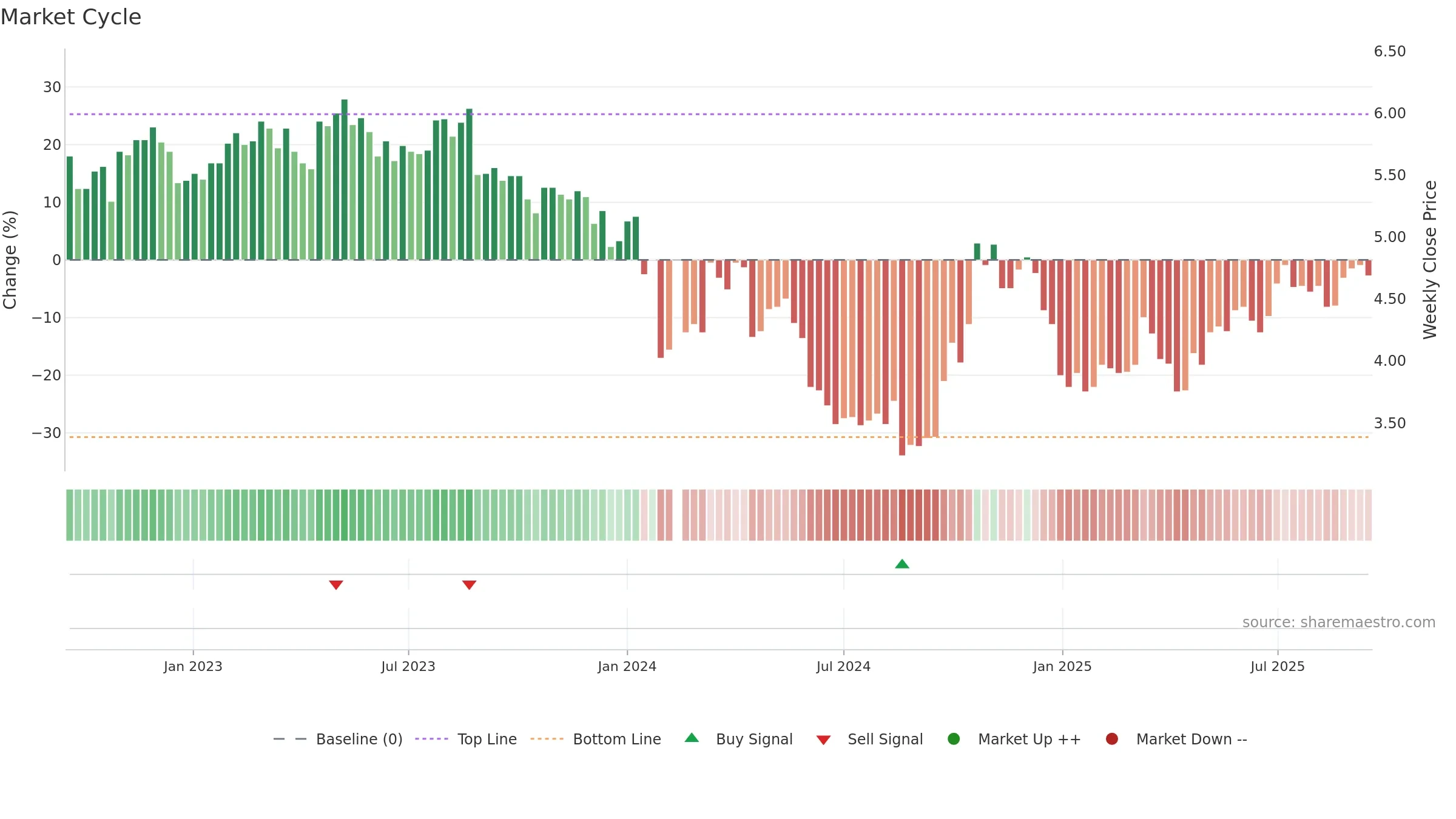This screenshot has width=1456, height=819.
Task: Click the Buy Signal legend label
Action: click(x=754, y=739)
